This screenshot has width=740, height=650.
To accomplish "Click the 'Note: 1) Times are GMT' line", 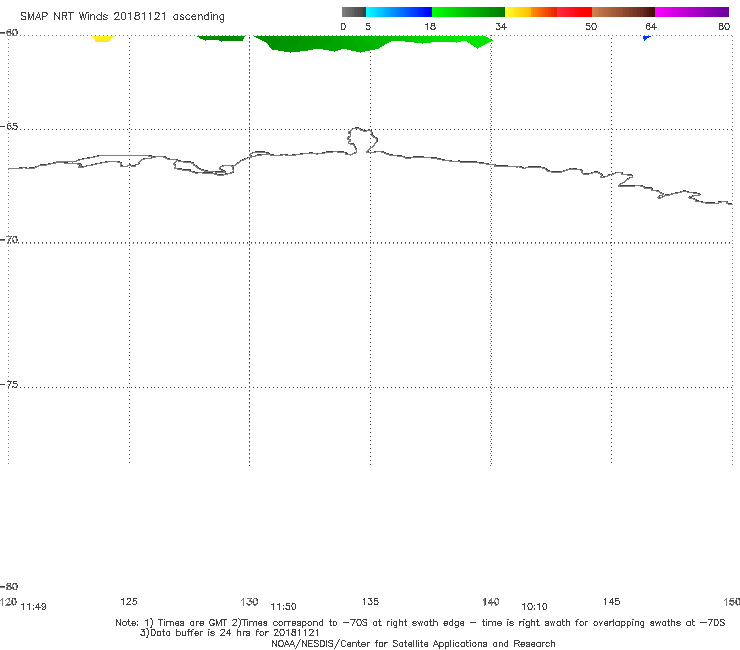I will click(x=420, y=623).
